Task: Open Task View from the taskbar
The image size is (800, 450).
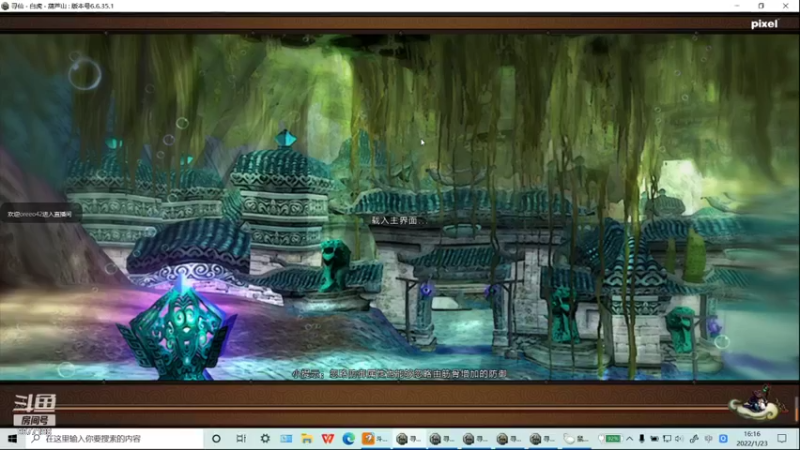Action: point(241,439)
